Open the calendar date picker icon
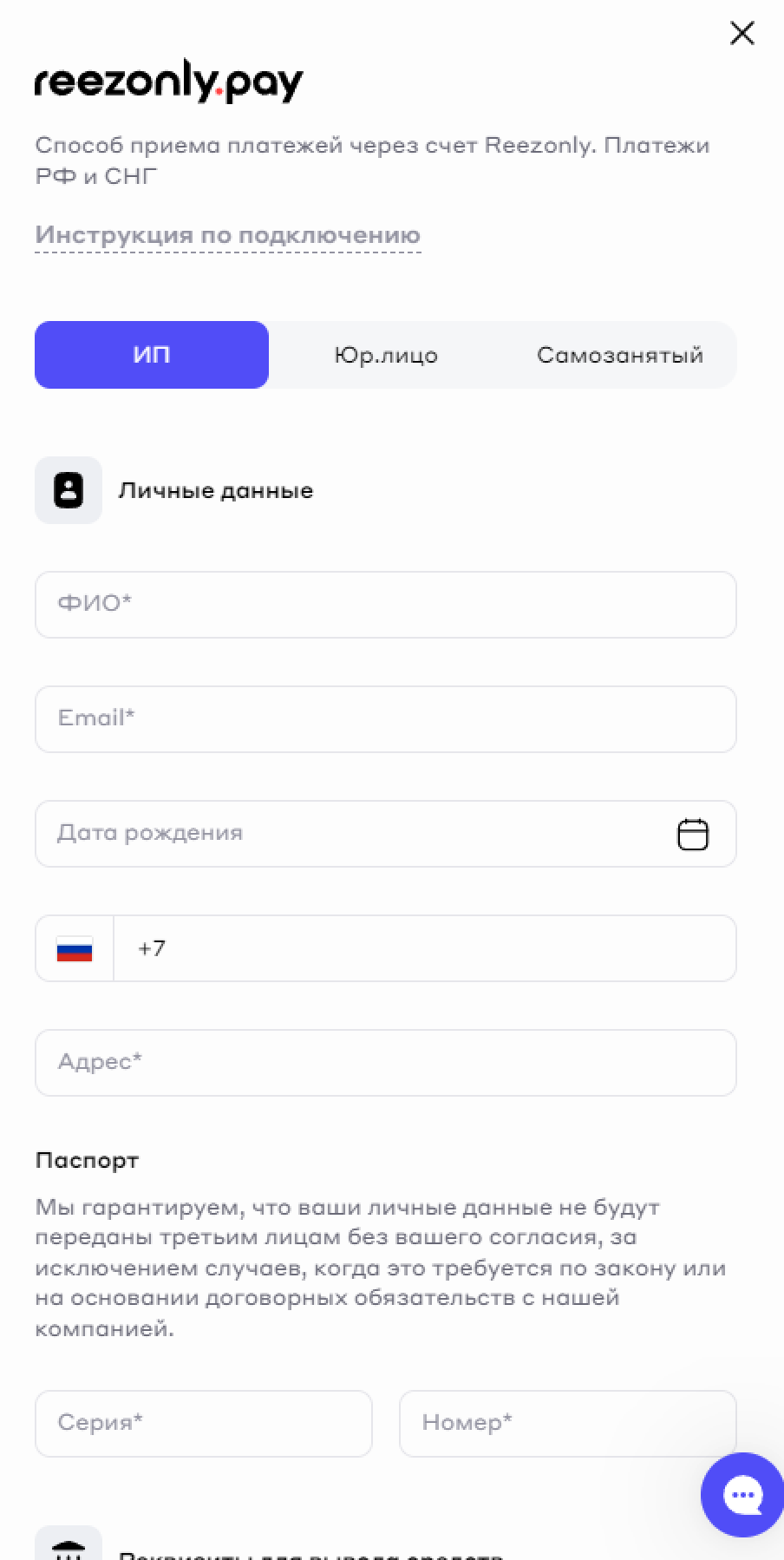Screen dimensions: 784x1560 click(x=692, y=834)
